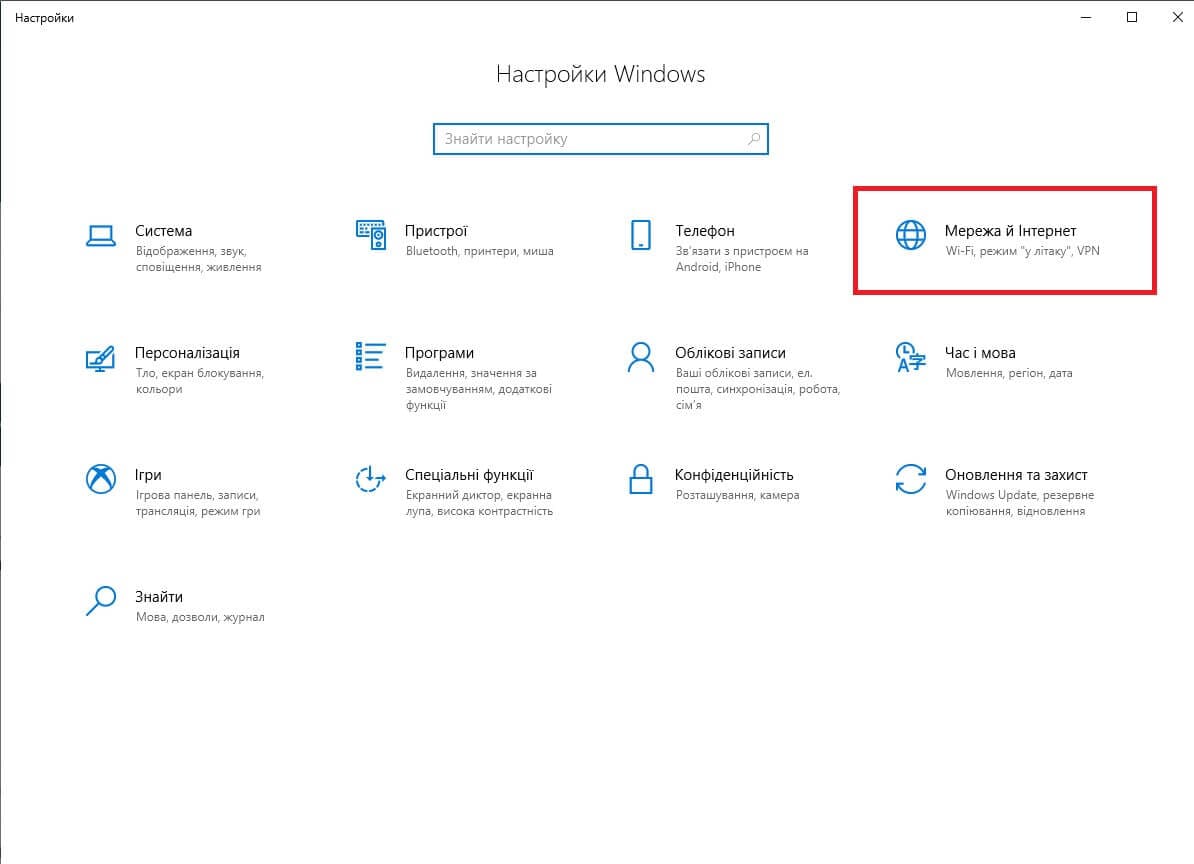Open the Оновлення та захист refresh icon

click(x=911, y=479)
